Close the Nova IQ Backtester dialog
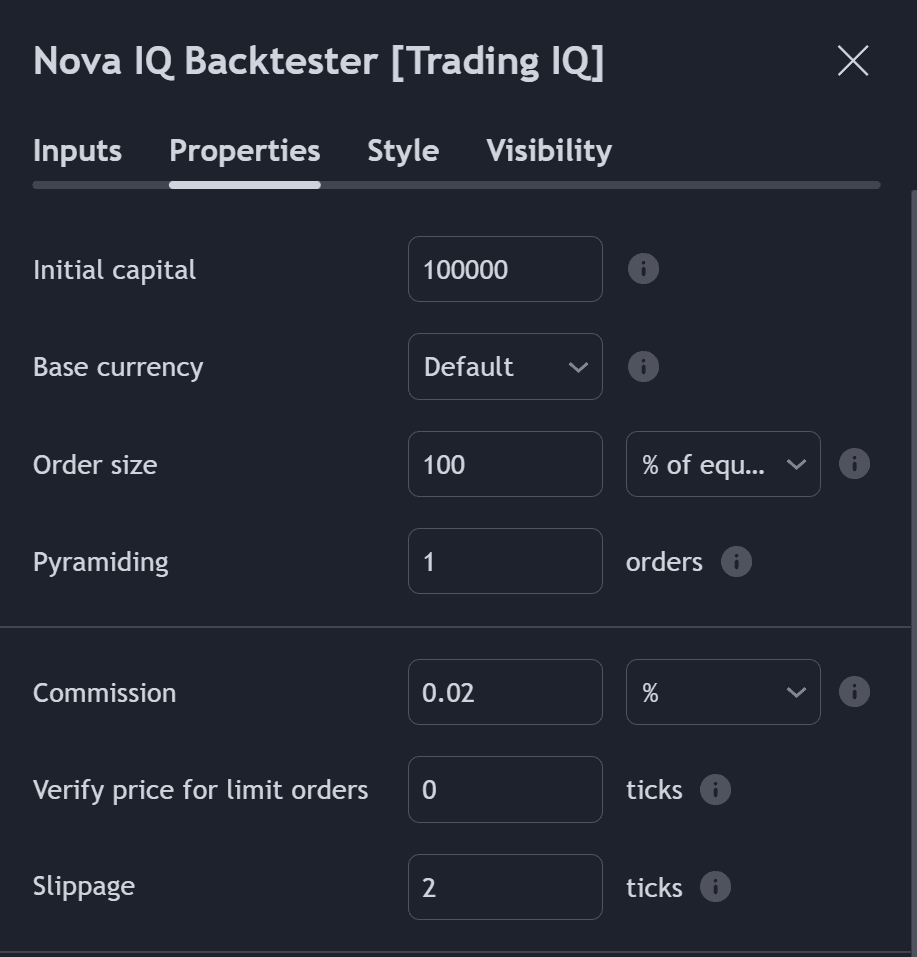The height and width of the screenshot is (957, 917). point(852,60)
